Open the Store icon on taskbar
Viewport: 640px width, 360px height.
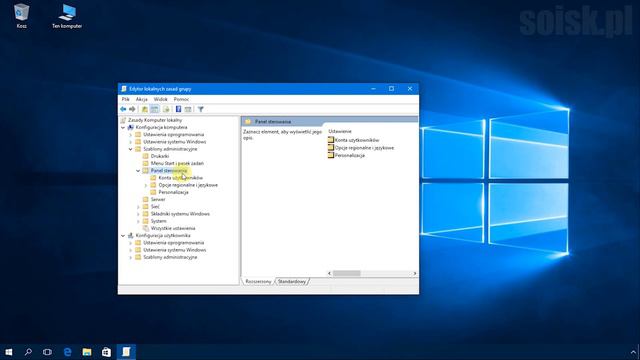click(106, 352)
